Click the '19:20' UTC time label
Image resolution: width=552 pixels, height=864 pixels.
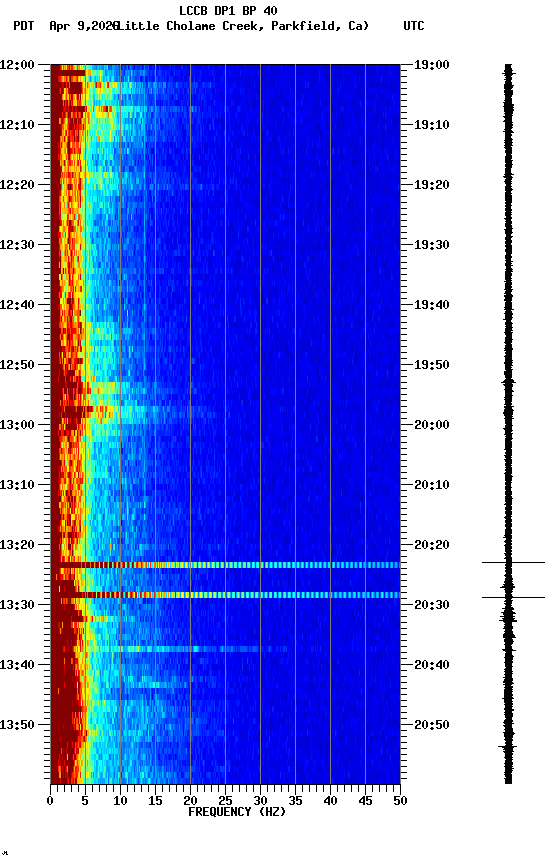pos(432,185)
